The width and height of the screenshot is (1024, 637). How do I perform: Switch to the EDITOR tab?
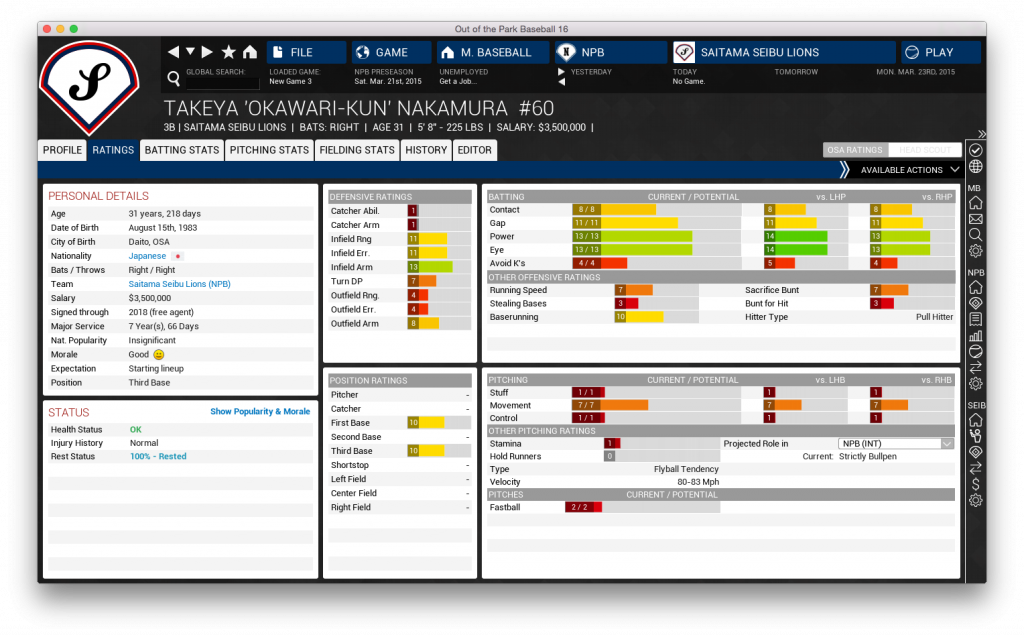pyautogui.click(x=474, y=150)
